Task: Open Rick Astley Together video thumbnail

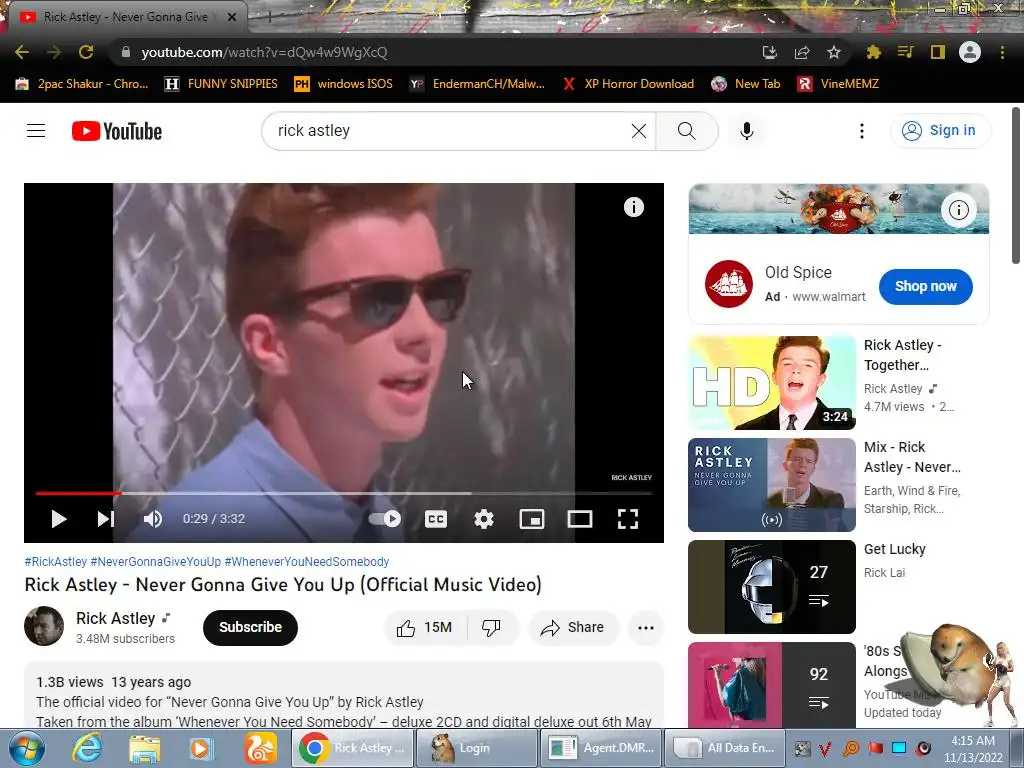Action: (x=771, y=383)
